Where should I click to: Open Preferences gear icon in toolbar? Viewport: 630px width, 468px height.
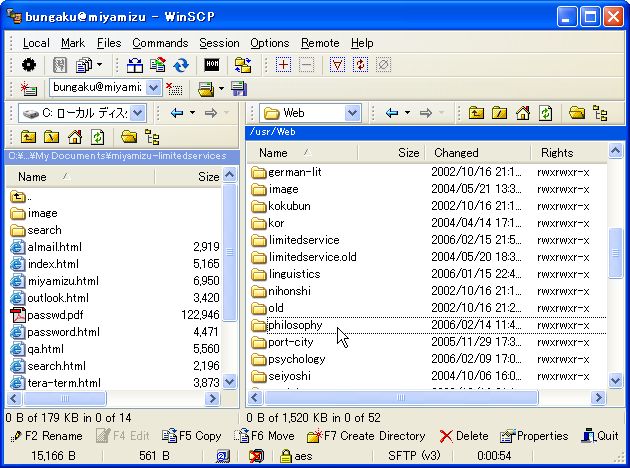coord(29,65)
